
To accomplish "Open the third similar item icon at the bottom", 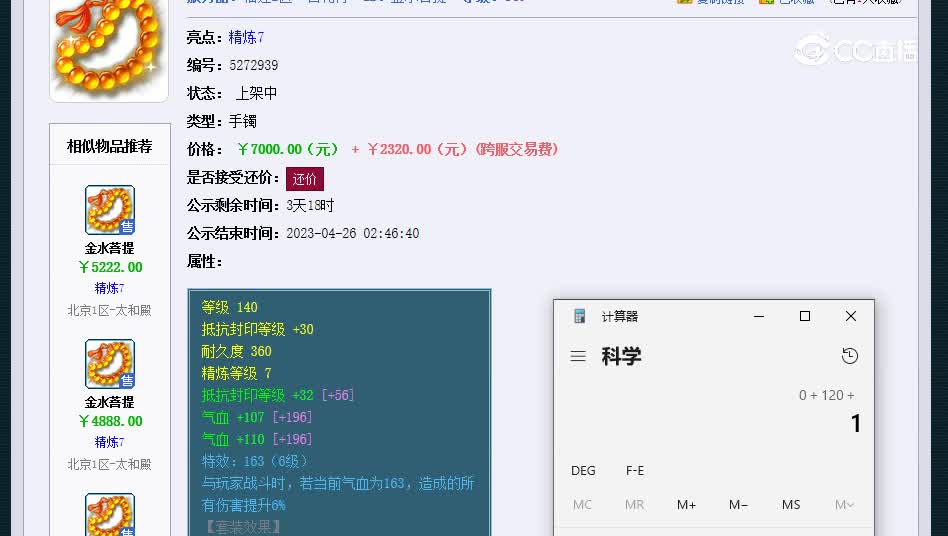I will click(x=109, y=515).
